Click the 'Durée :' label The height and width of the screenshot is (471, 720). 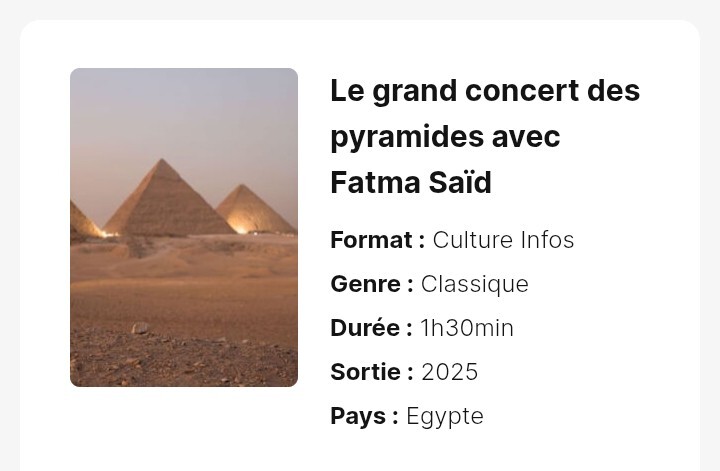371,328
